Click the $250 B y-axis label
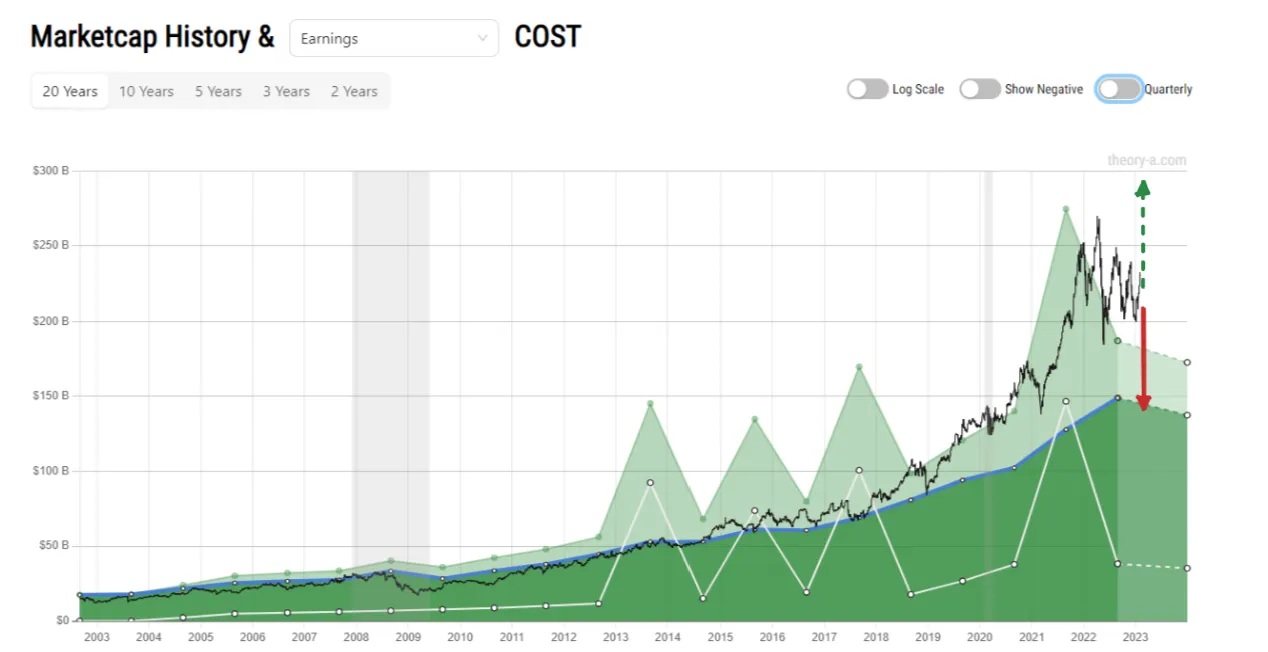Image resolution: width=1268 pixels, height=652 pixels. [x=52, y=245]
